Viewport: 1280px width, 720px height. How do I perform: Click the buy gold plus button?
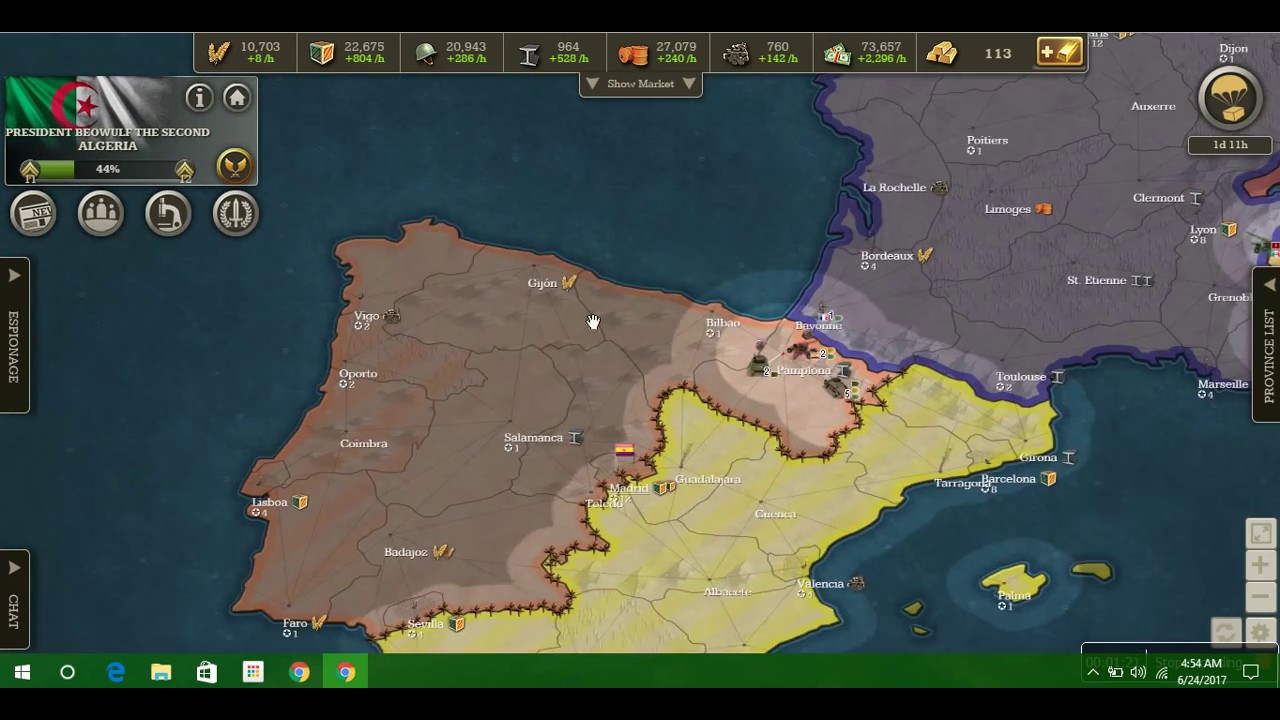[x=1059, y=52]
